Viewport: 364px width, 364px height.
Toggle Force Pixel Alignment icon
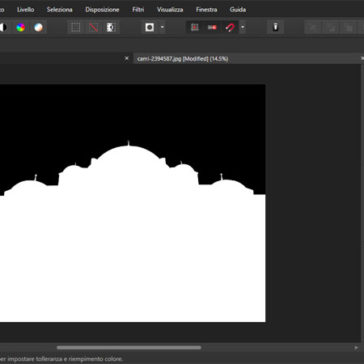[195, 27]
